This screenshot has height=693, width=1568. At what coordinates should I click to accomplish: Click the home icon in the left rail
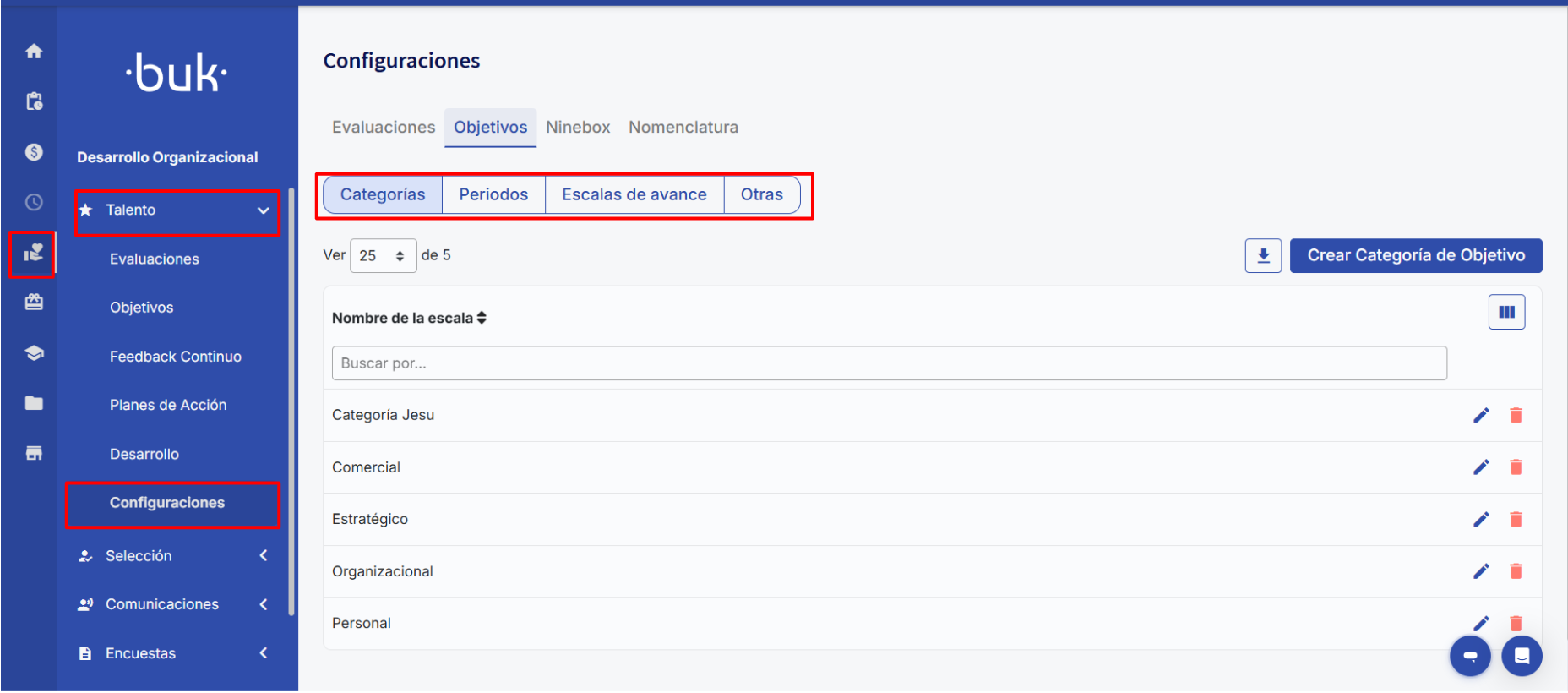pyautogui.click(x=34, y=52)
